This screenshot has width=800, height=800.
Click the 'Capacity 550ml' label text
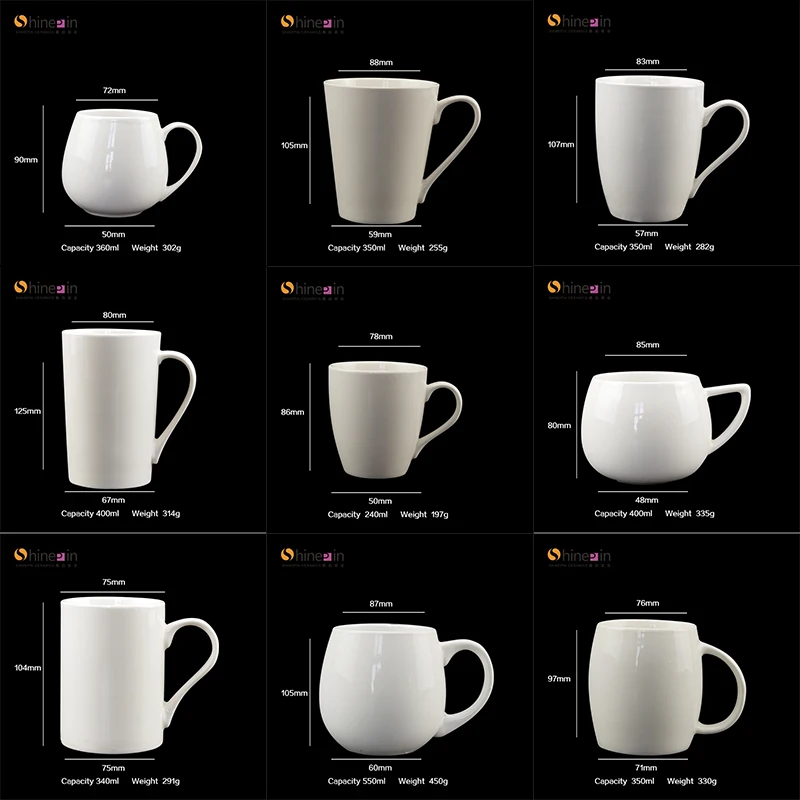pos(357,781)
